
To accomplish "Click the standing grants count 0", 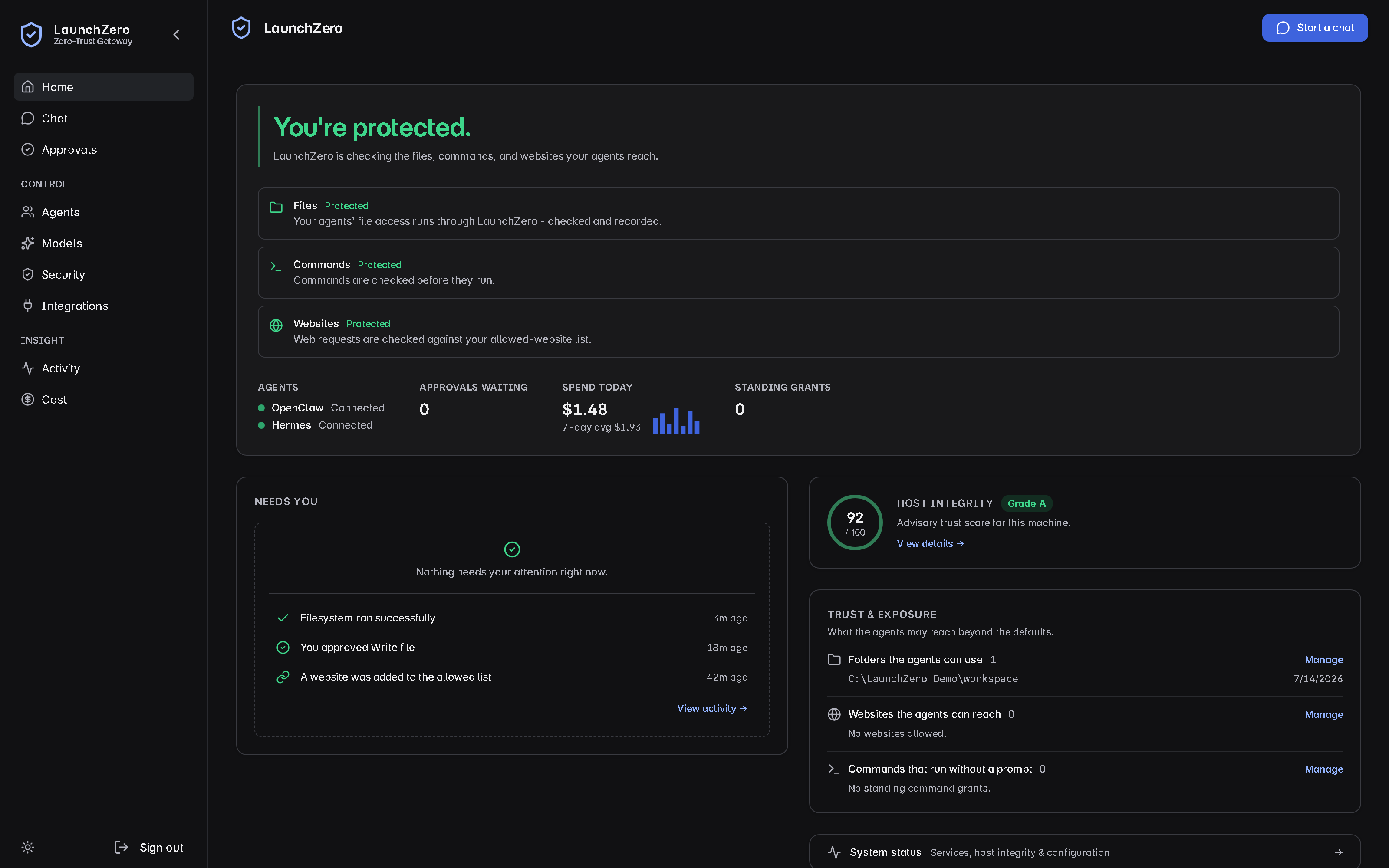I will pyautogui.click(x=740, y=409).
